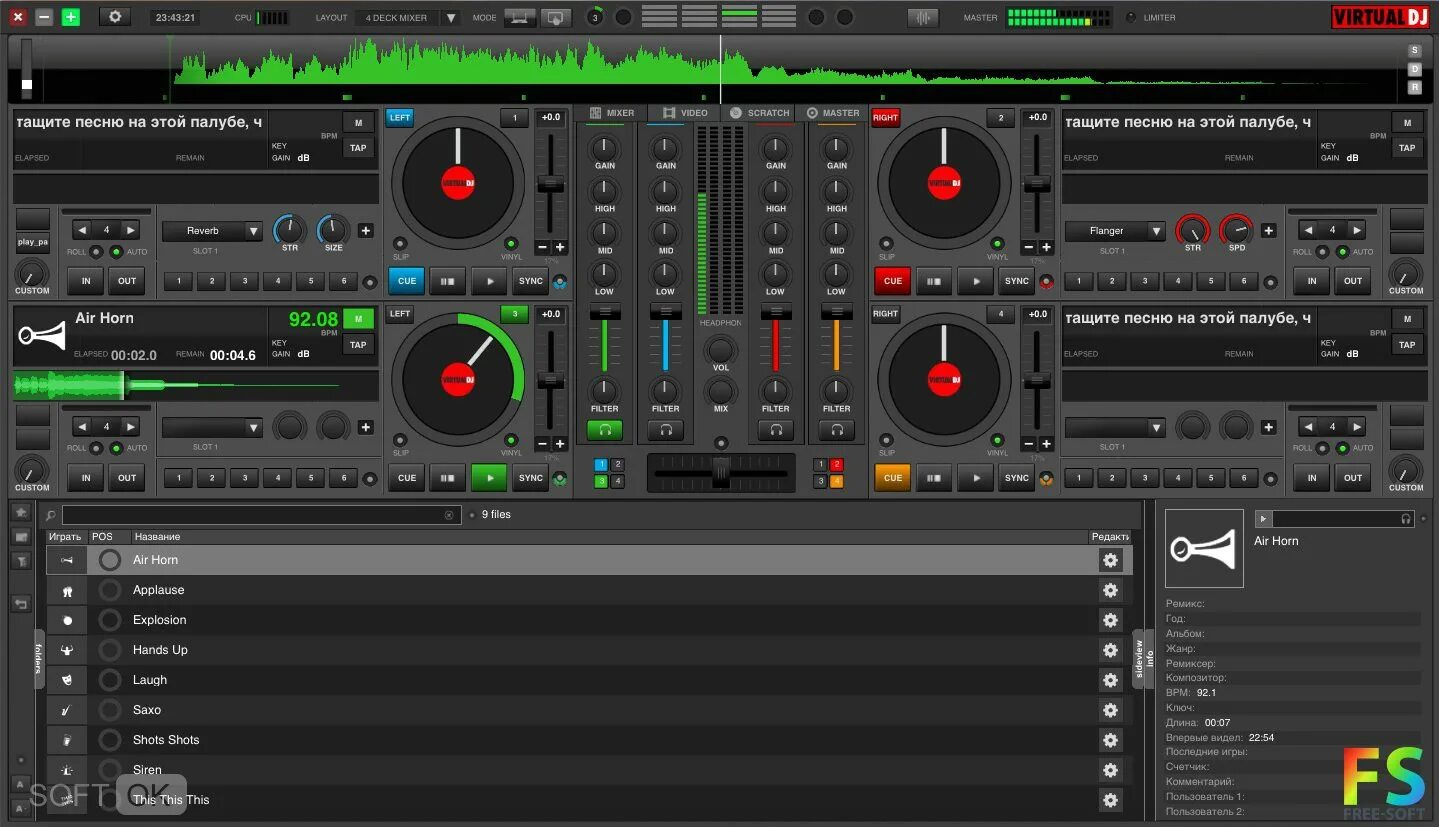The image size is (1439, 827).
Task: Click the waveform icon beside MASTER
Action: coord(923,17)
